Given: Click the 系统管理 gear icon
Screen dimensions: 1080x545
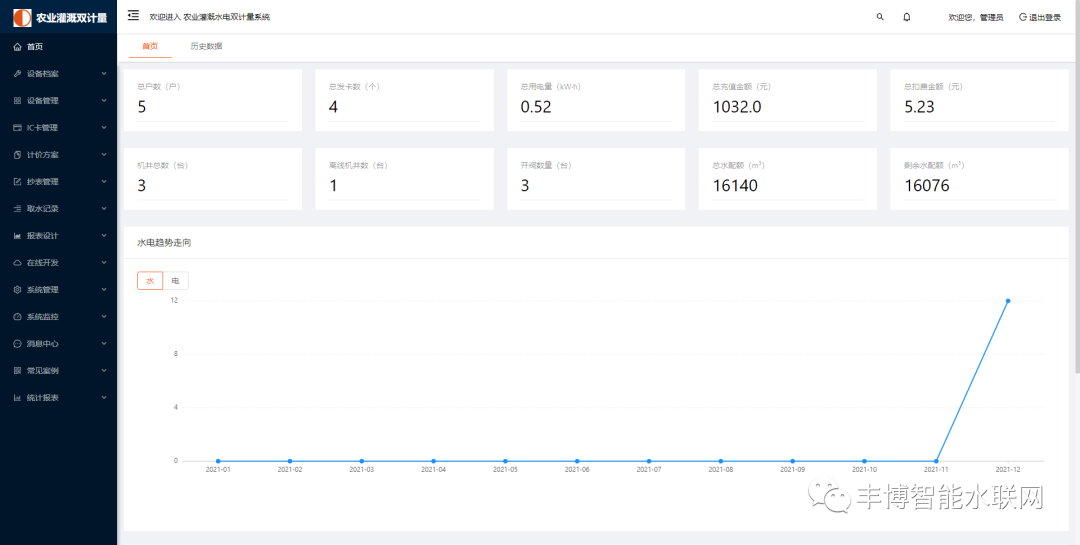Looking at the screenshot, I should (17, 290).
